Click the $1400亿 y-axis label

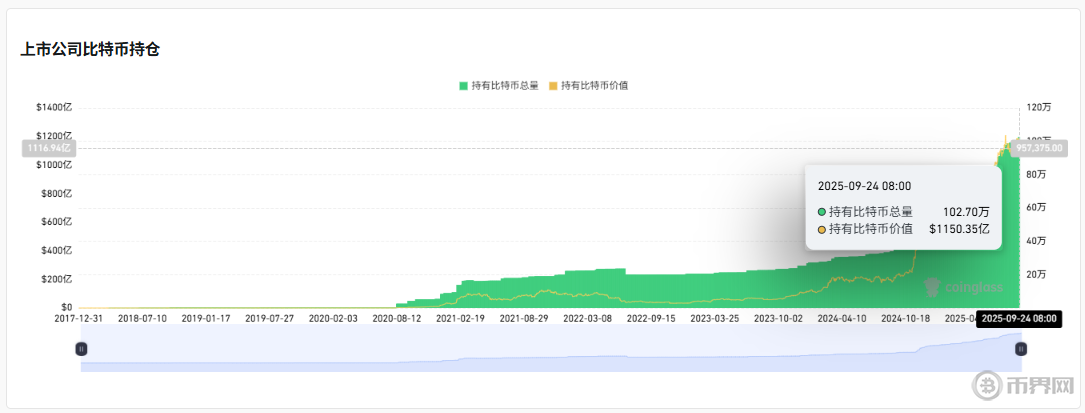point(54,107)
